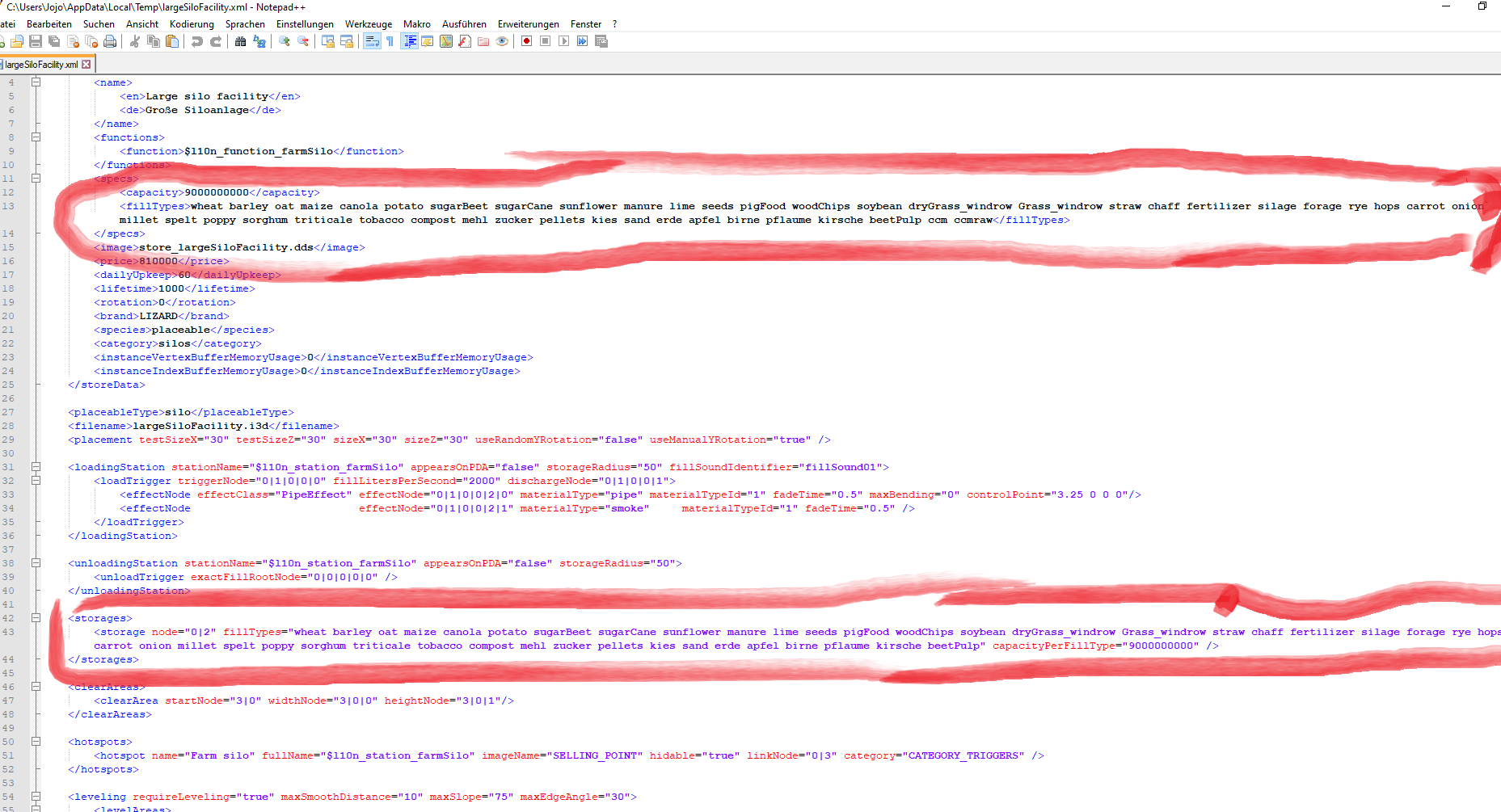The image size is (1501, 812).
Task: Open the Makro menu
Action: pyautogui.click(x=417, y=24)
